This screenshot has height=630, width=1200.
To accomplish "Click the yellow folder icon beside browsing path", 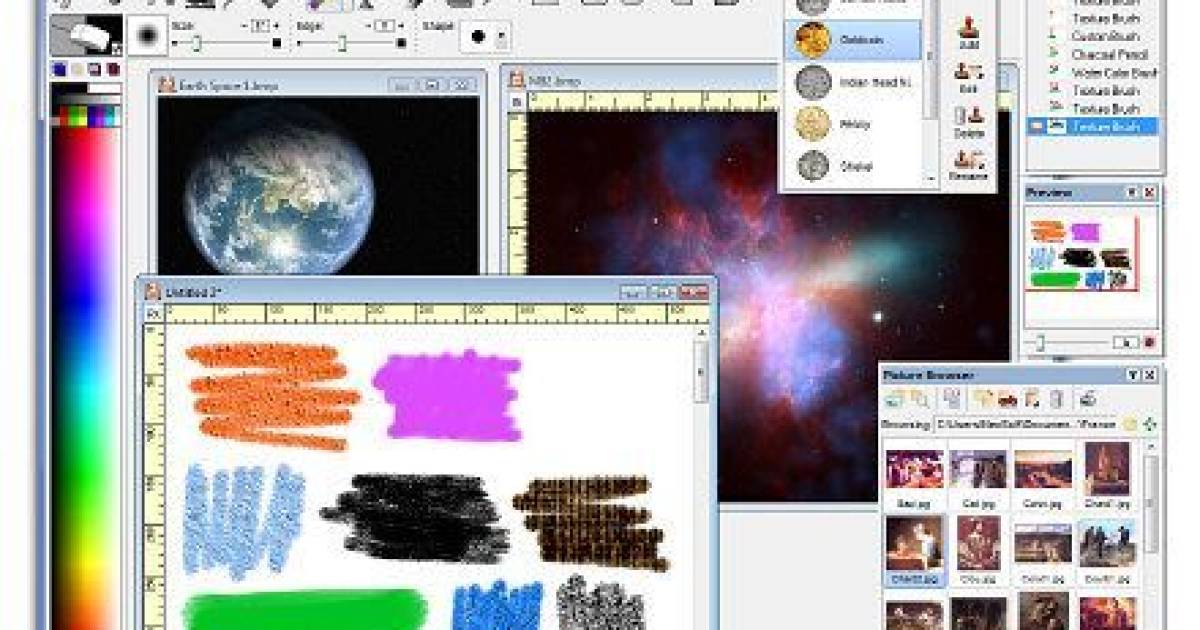I will (1130, 424).
